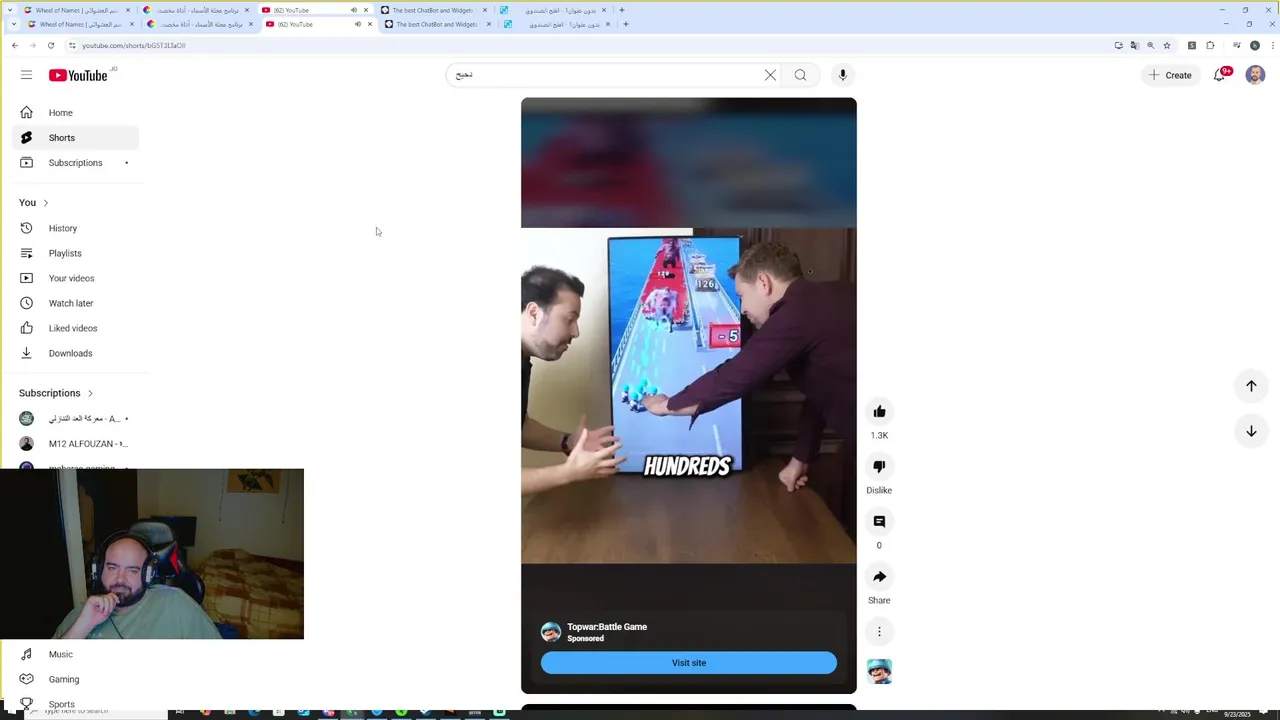Screen dimensions: 1280x720
Task: Clear the search box with the X
Action: 770,75
